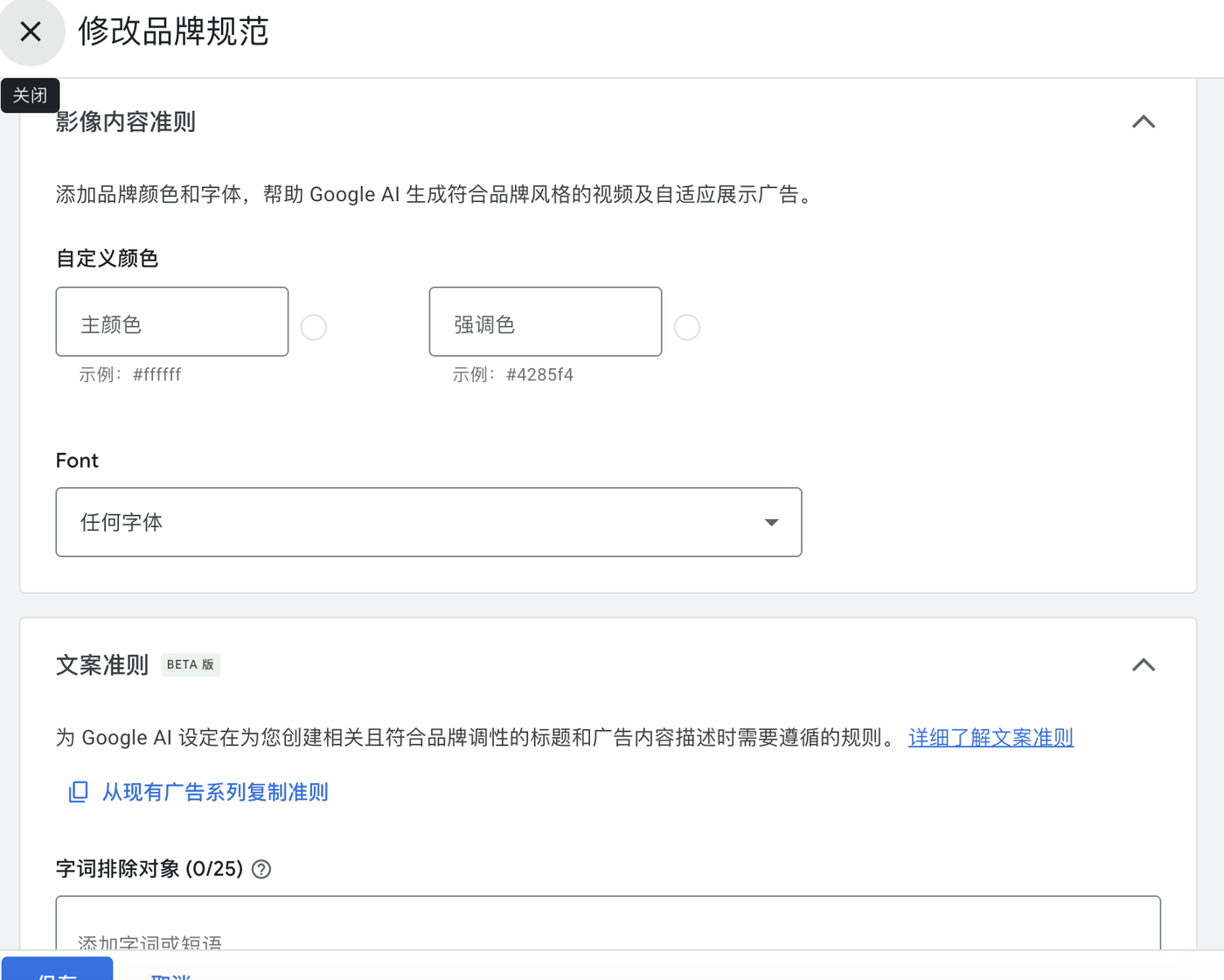Click the 文案准则 heading text
Image resolution: width=1224 pixels, height=980 pixels.
102,665
